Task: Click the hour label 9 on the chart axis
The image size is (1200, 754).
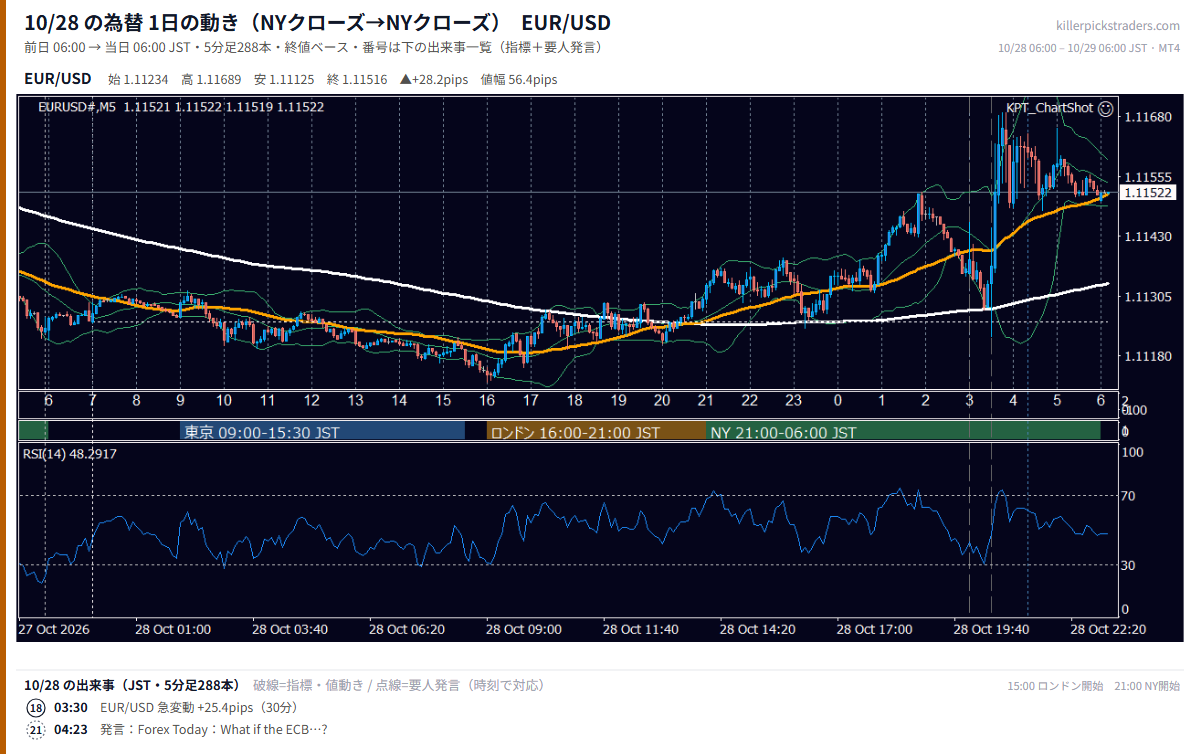Action: [x=180, y=400]
